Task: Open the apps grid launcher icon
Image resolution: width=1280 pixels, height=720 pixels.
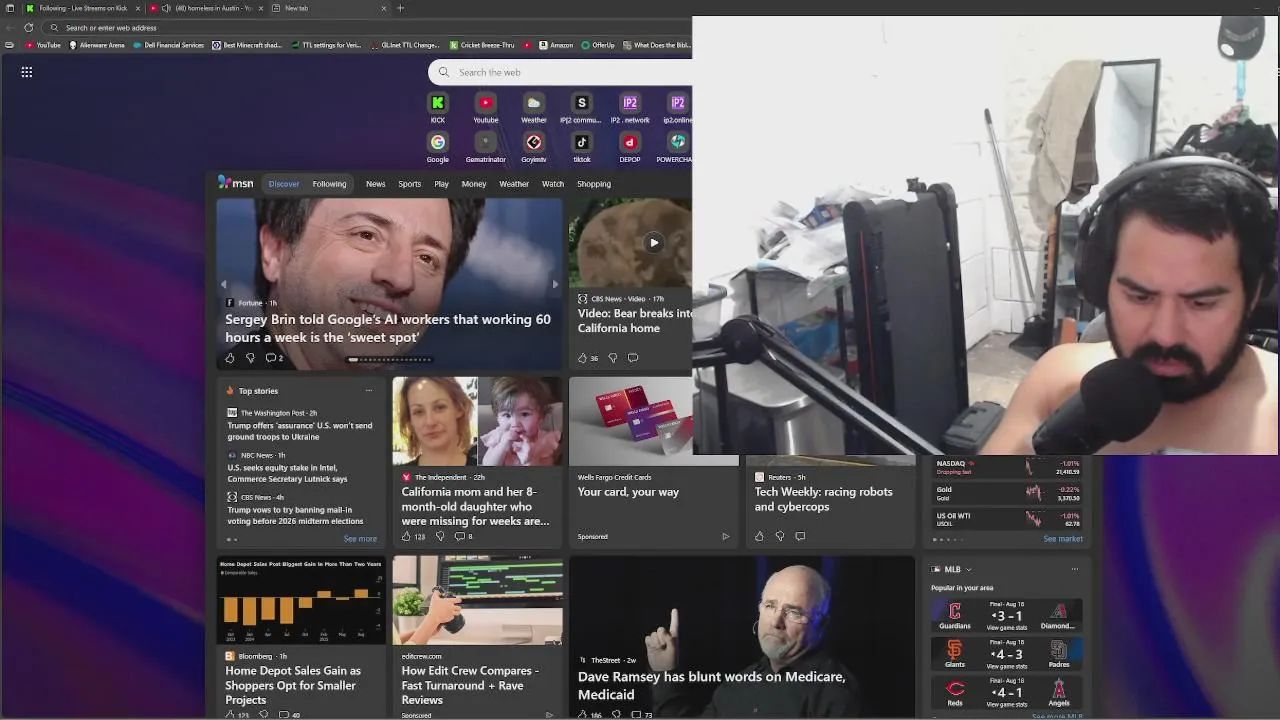Action: click(x=27, y=72)
